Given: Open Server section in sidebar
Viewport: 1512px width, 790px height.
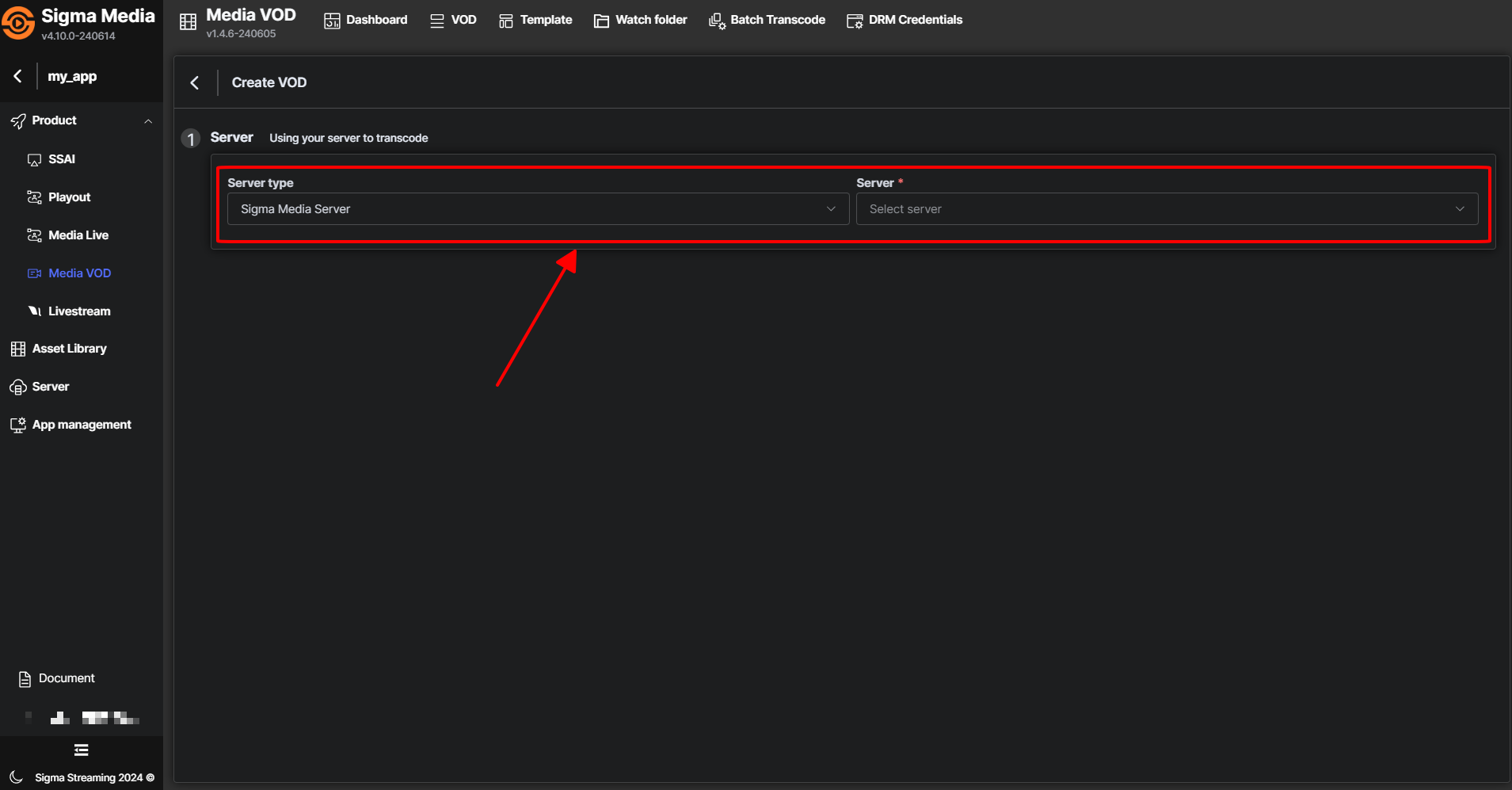Looking at the screenshot, I should [x=51, y=387].
